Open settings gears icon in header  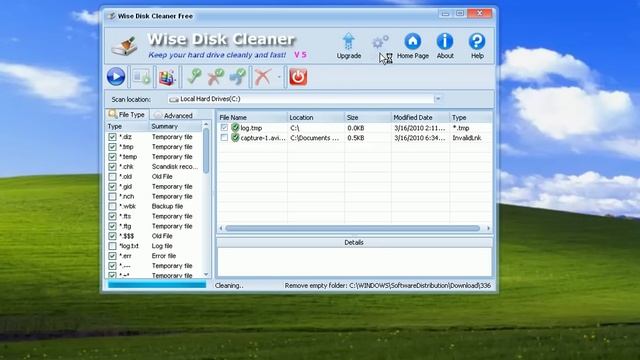click(x=380, y=41)
